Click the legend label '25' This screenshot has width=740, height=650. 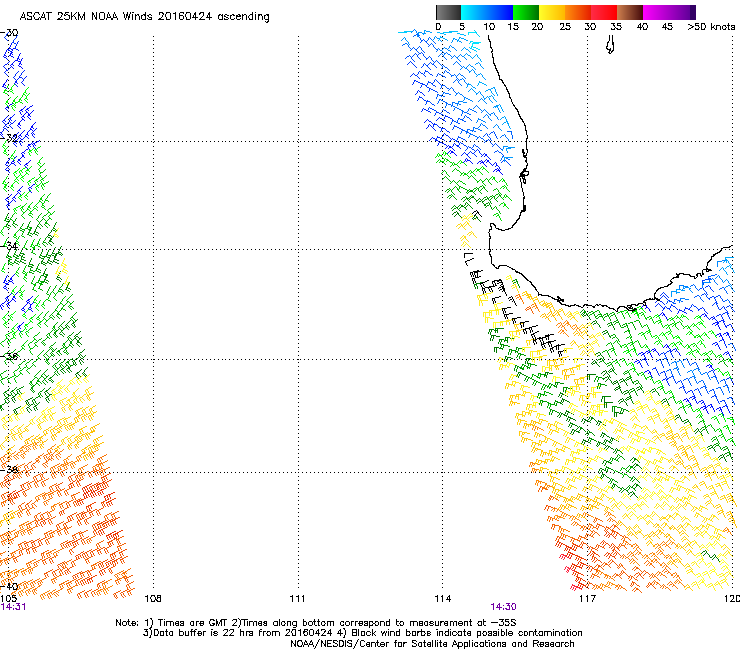click(x=565, y=27)
